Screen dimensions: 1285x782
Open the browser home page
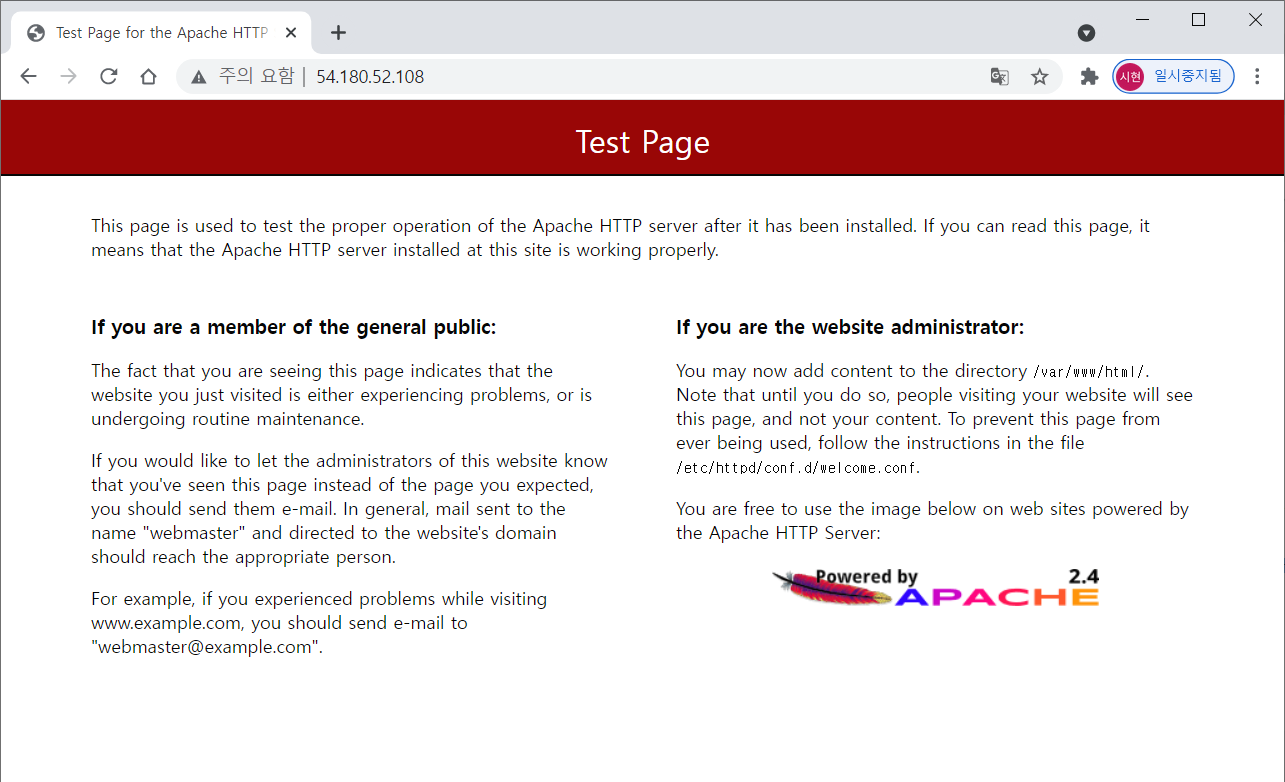148,77
